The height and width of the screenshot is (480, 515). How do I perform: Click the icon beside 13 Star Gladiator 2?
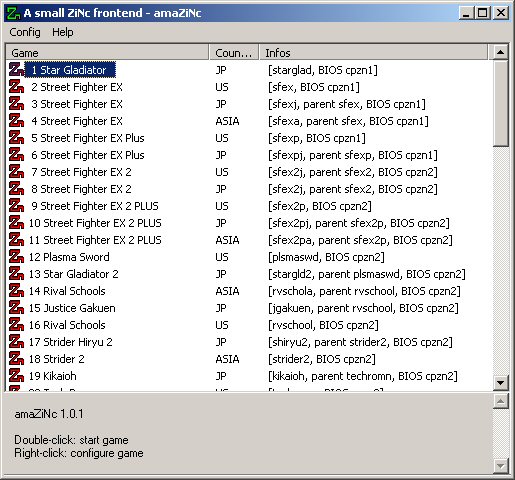(x=16, y=274)
